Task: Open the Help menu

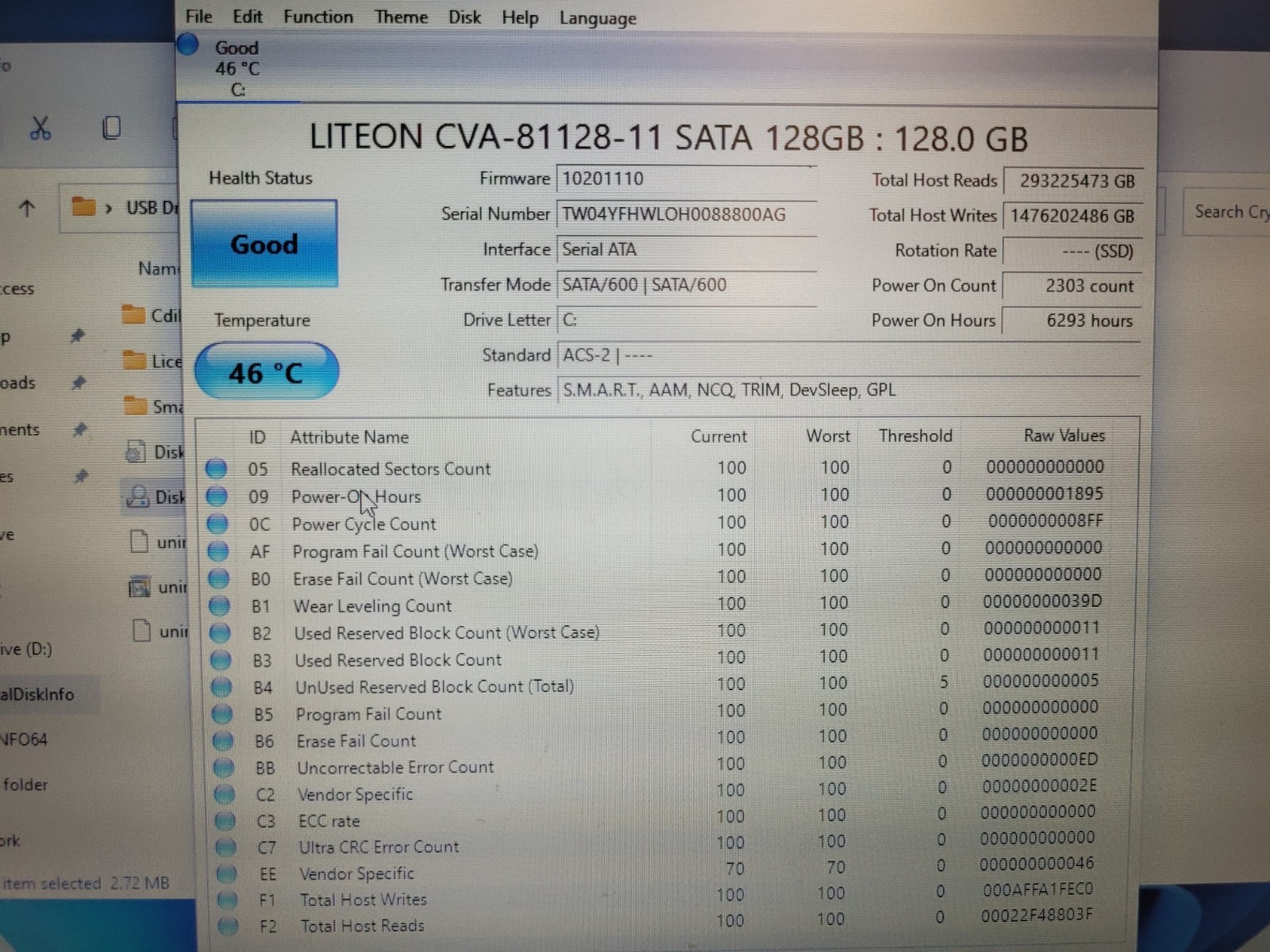Action: coord(520,17)
